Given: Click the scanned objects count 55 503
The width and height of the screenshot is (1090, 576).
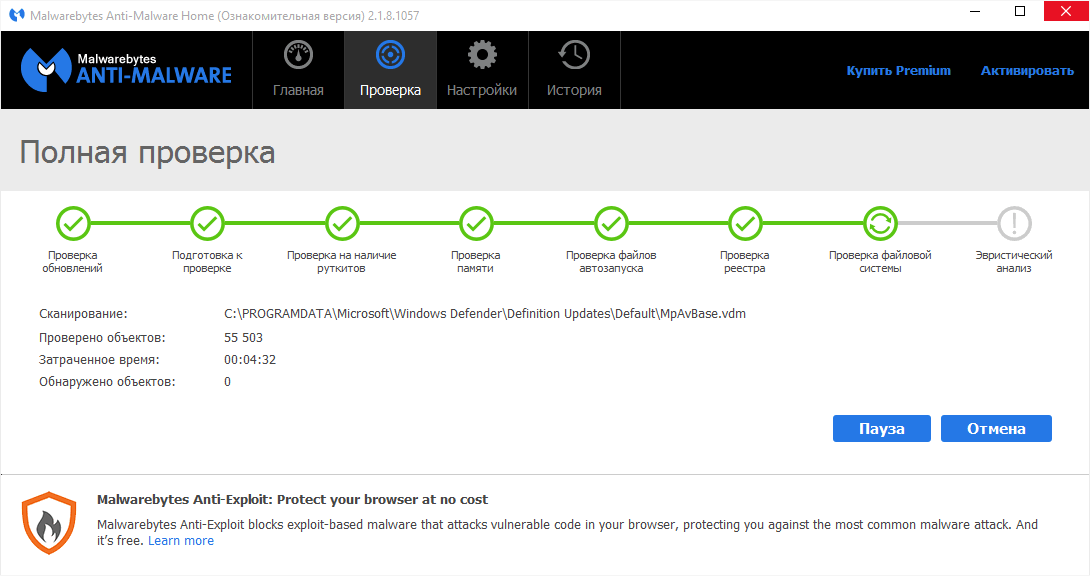Looking at the screenshot, I should (243, 338).
